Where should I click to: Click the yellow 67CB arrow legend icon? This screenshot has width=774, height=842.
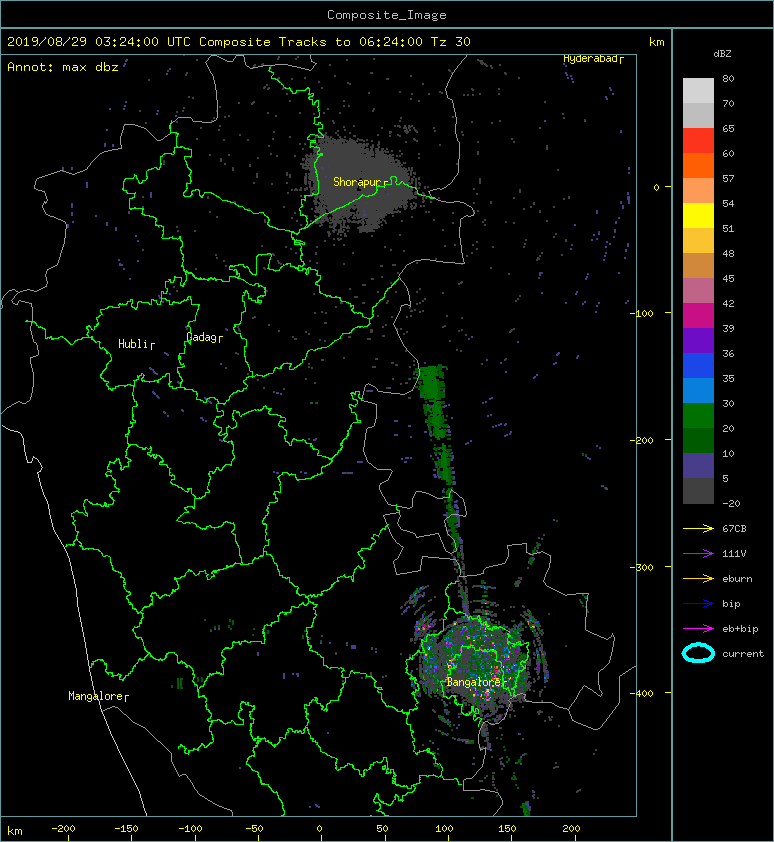pyautogui.click(x=698, y=529)
